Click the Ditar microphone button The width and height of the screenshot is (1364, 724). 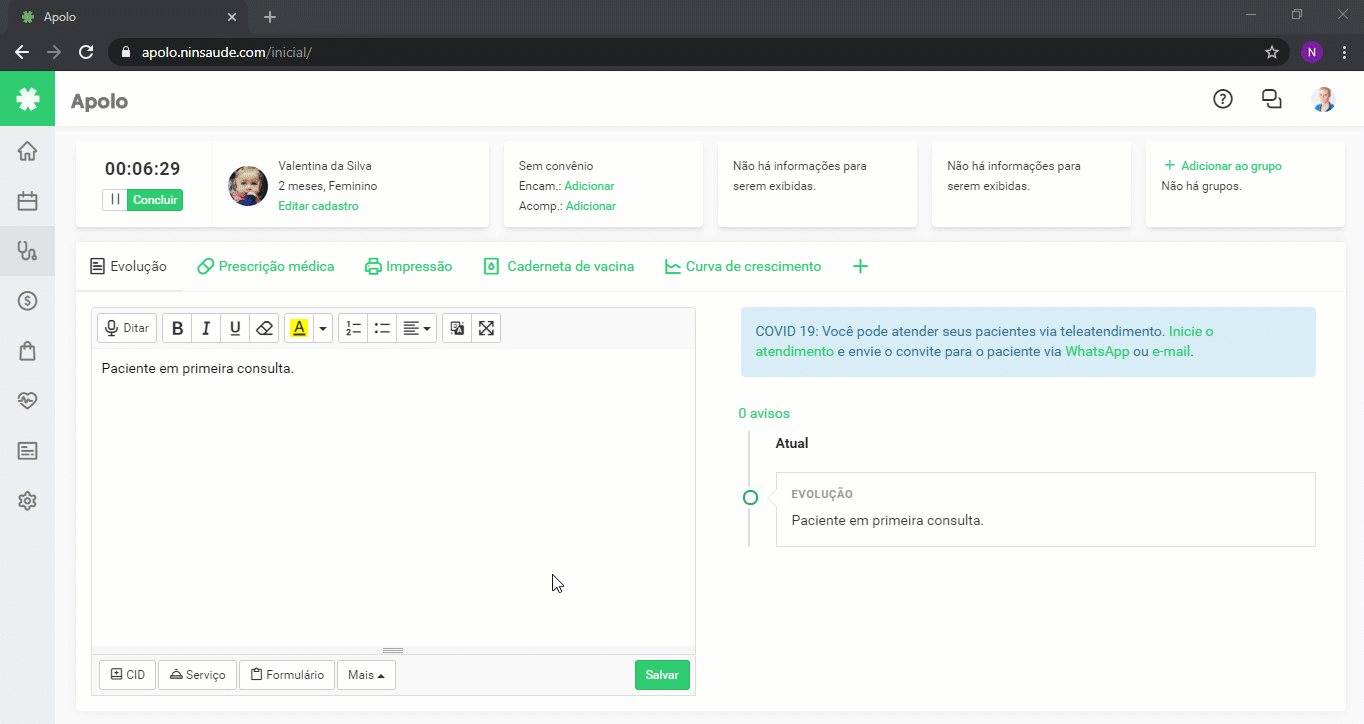(x=127, y=328)
